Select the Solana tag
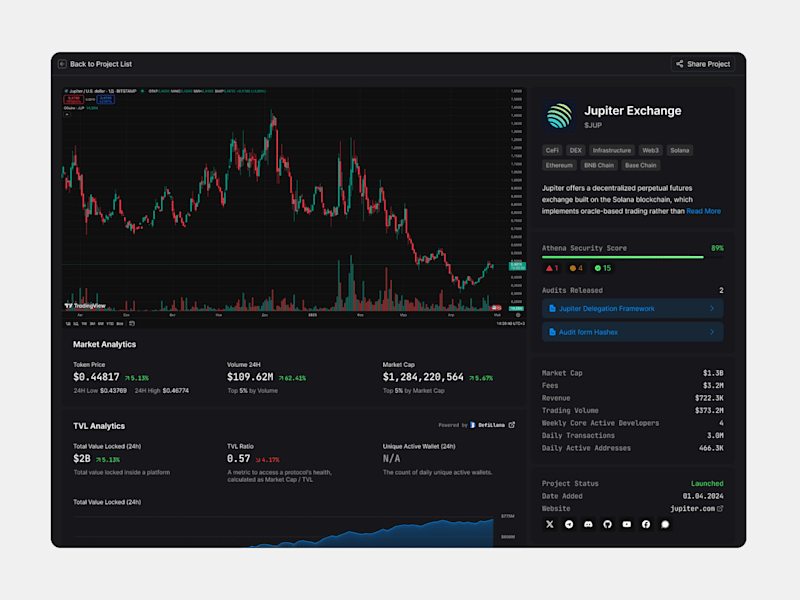This screenshot has height=600, width=800. point(680,151)
